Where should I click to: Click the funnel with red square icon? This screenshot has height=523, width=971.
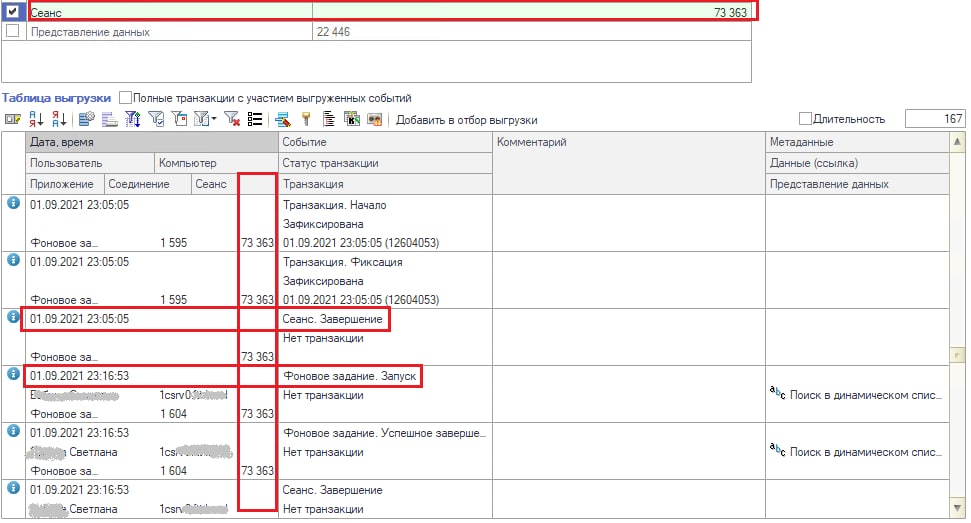pyautogui.click(x=179, y=119)
